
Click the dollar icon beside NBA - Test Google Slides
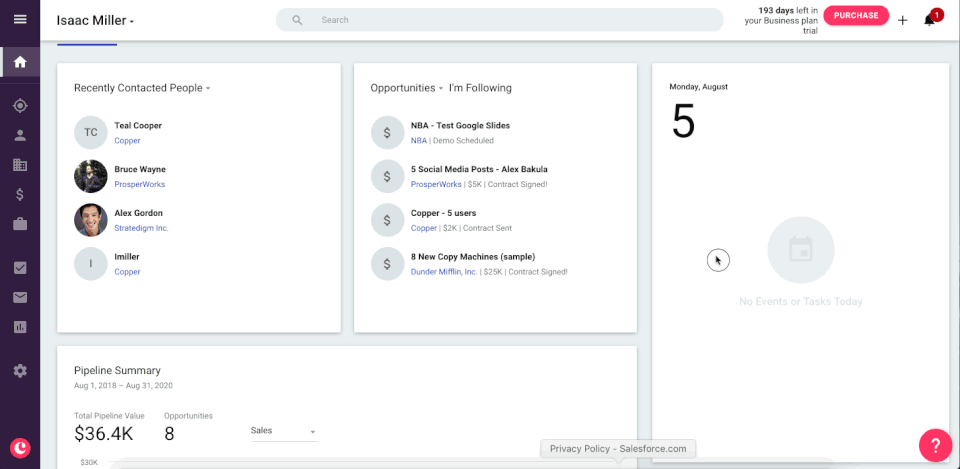click(387, 132)
